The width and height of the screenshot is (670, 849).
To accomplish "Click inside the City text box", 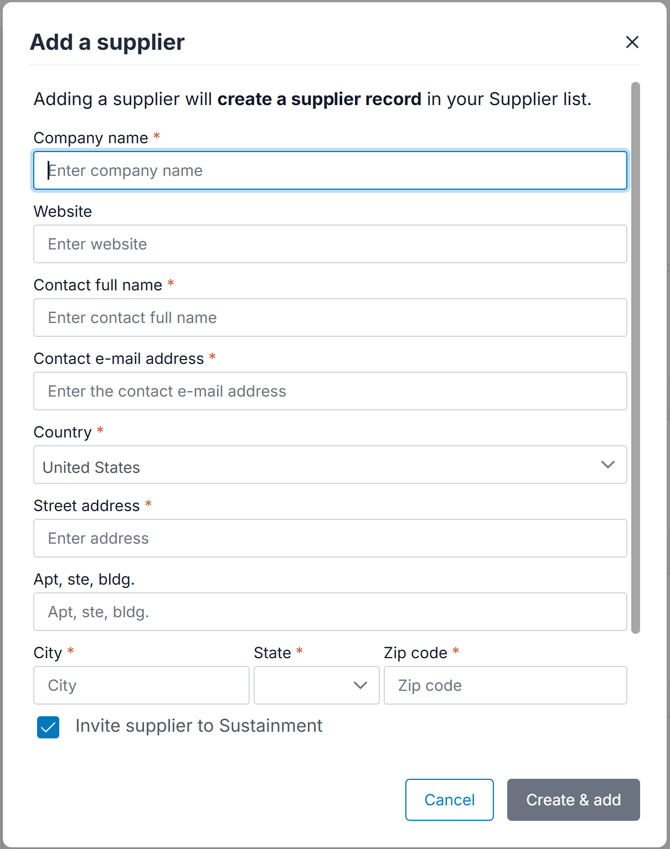I will pos(141,686).
